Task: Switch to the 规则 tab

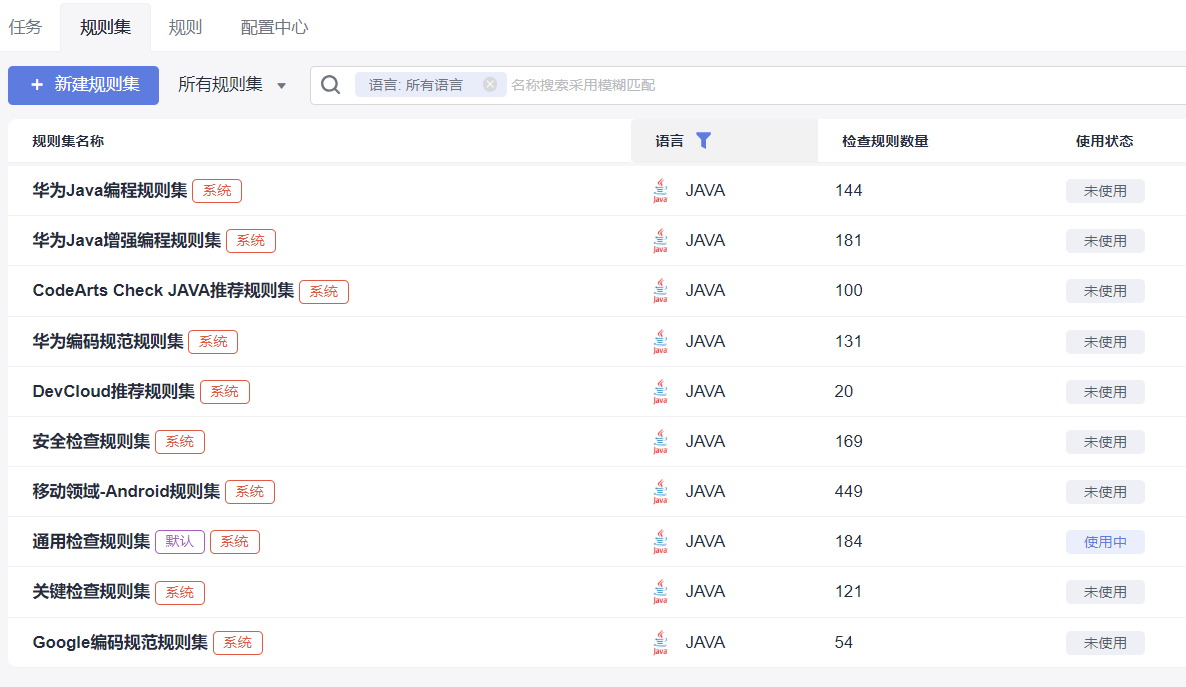Action: [185, 27]
